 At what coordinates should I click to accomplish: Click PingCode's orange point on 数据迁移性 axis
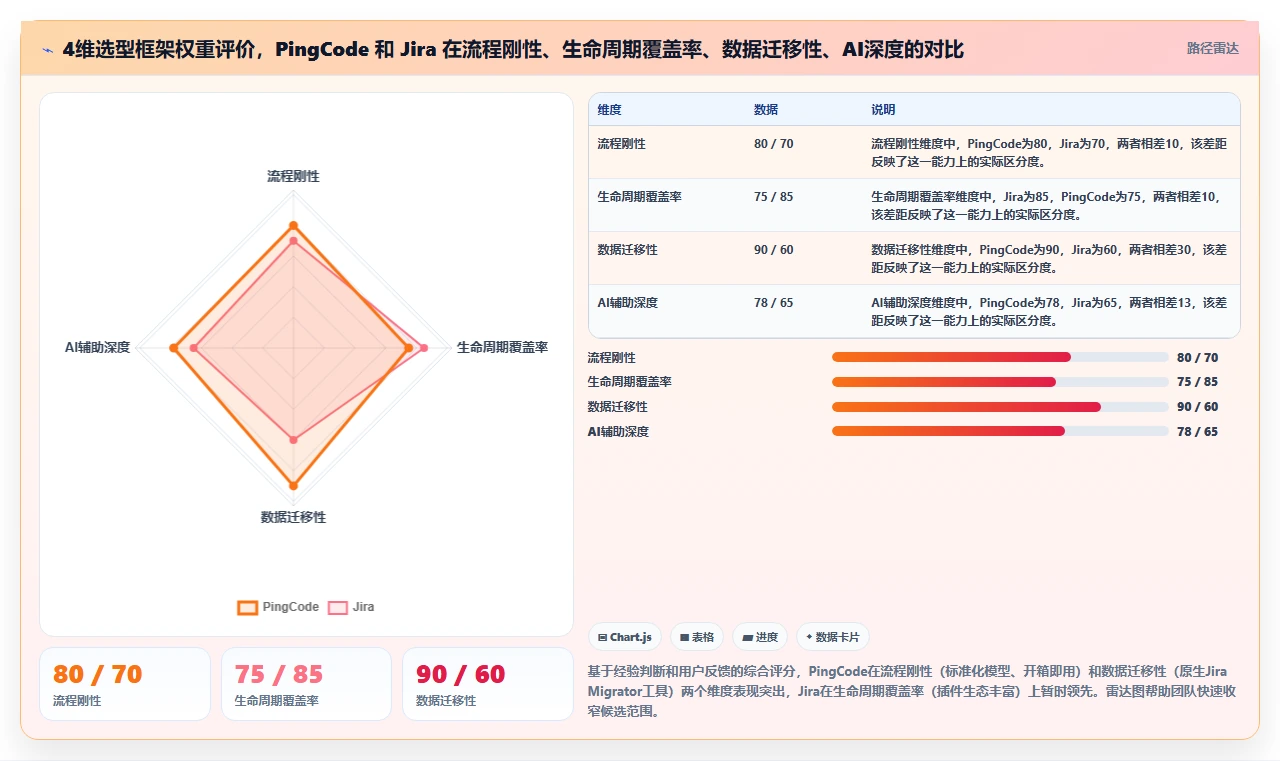tap(293, 486)
